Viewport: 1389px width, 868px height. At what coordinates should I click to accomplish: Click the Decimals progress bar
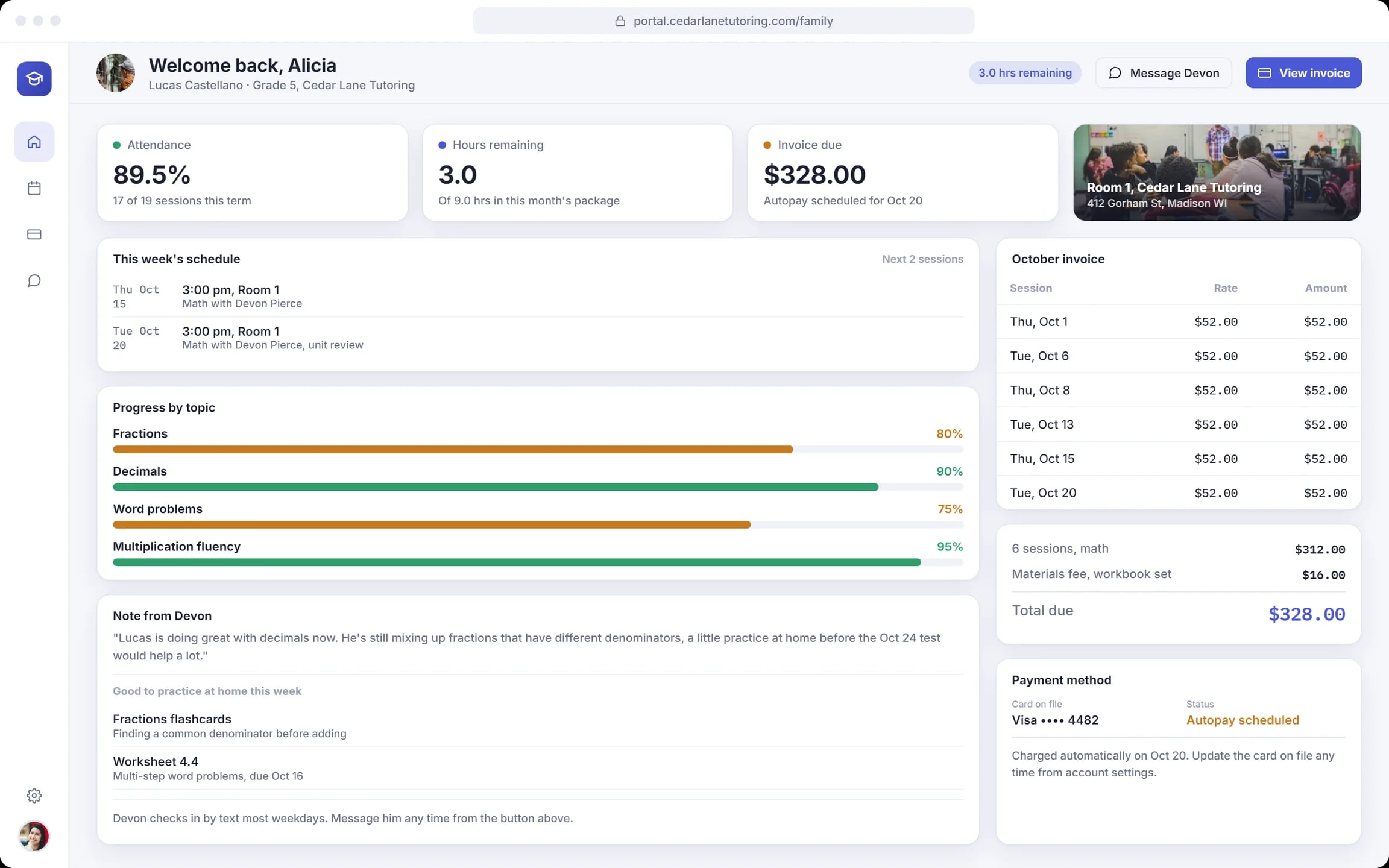coord(538,487)
